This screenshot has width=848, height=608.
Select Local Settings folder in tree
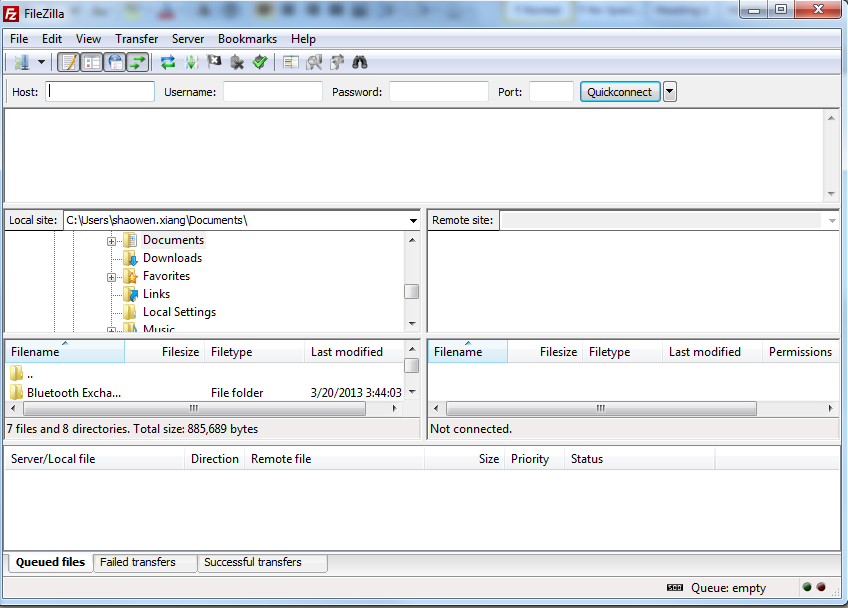179,312
